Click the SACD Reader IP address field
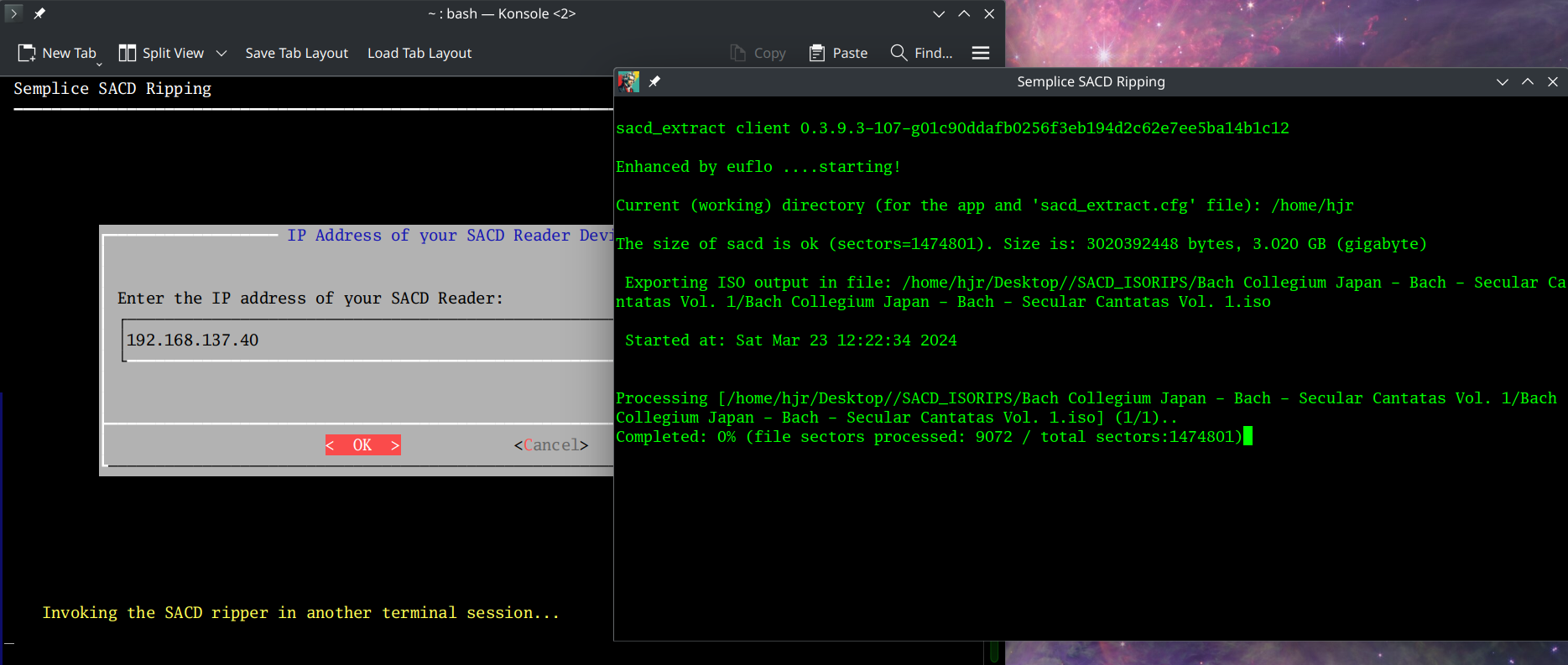 [x=367, y=340]
